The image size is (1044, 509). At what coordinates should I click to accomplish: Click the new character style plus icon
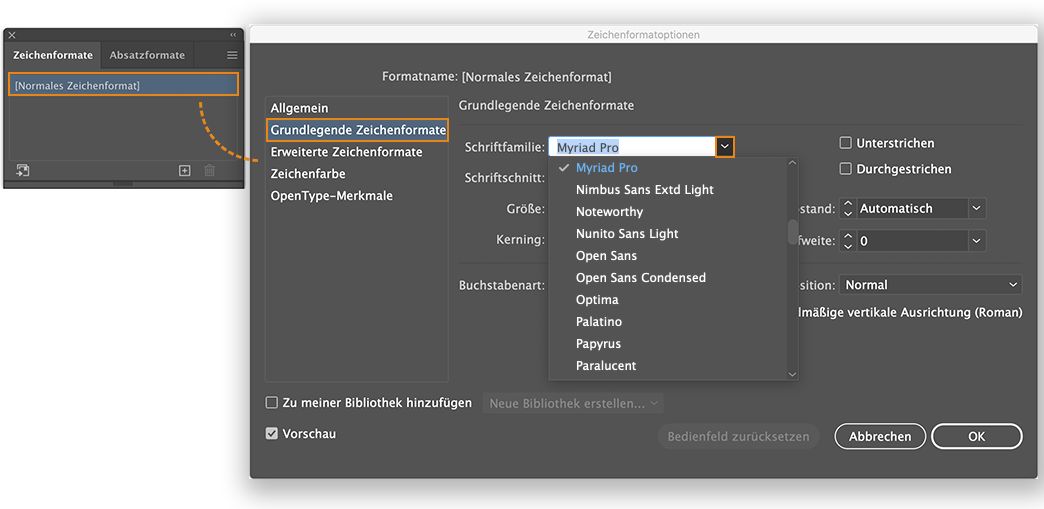click(184, 171)
